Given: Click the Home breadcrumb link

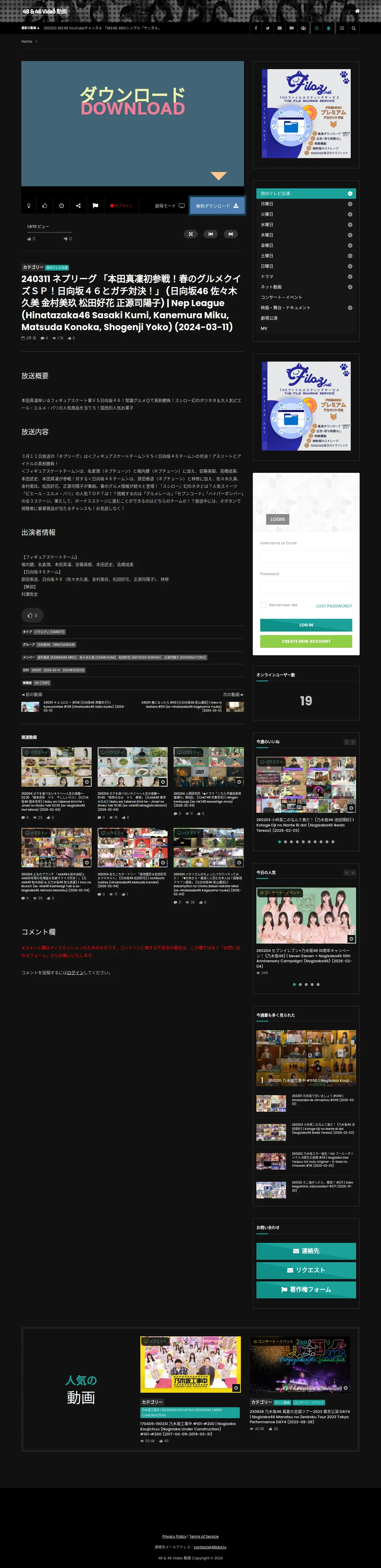Looking at the screenshot, I should [27, 42].
